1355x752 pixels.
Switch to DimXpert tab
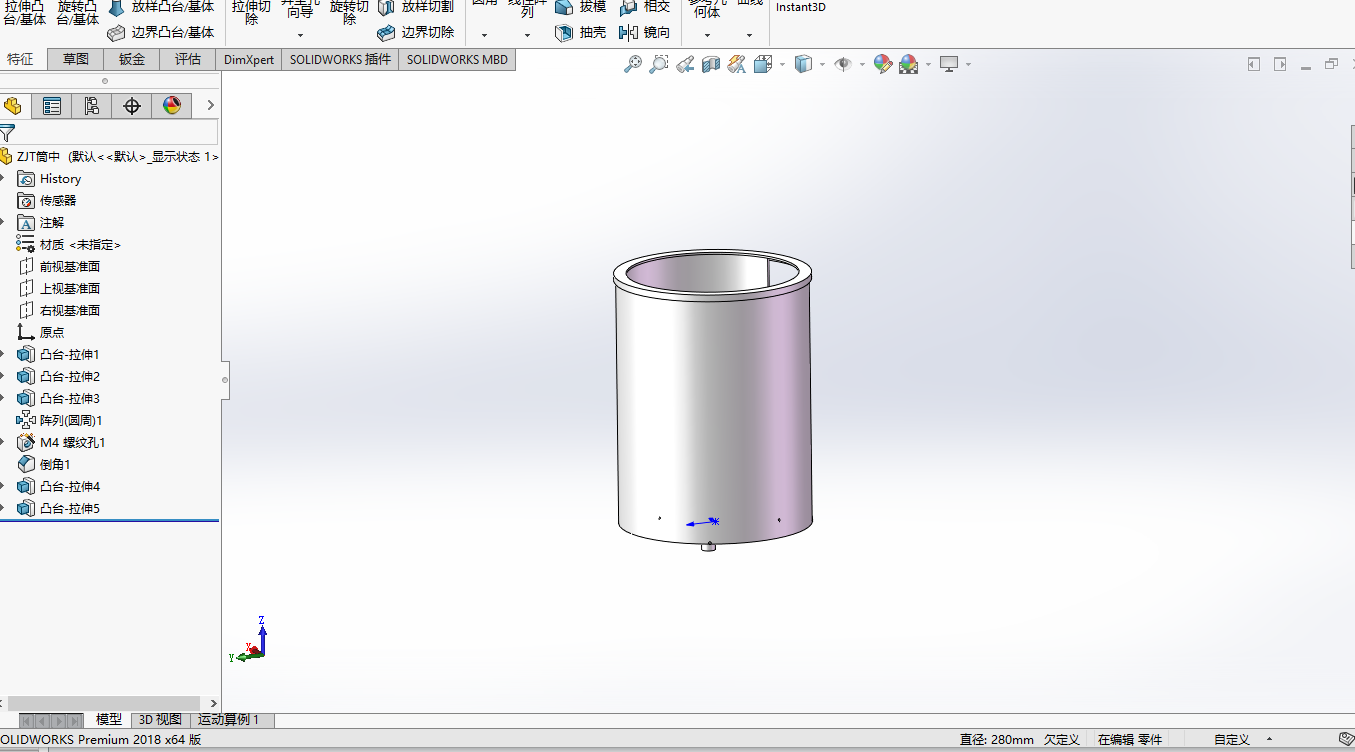click(x=249, y=60)
